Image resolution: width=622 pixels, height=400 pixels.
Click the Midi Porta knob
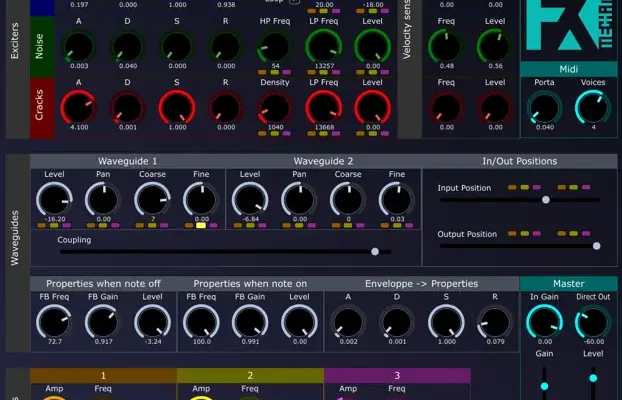544,108
